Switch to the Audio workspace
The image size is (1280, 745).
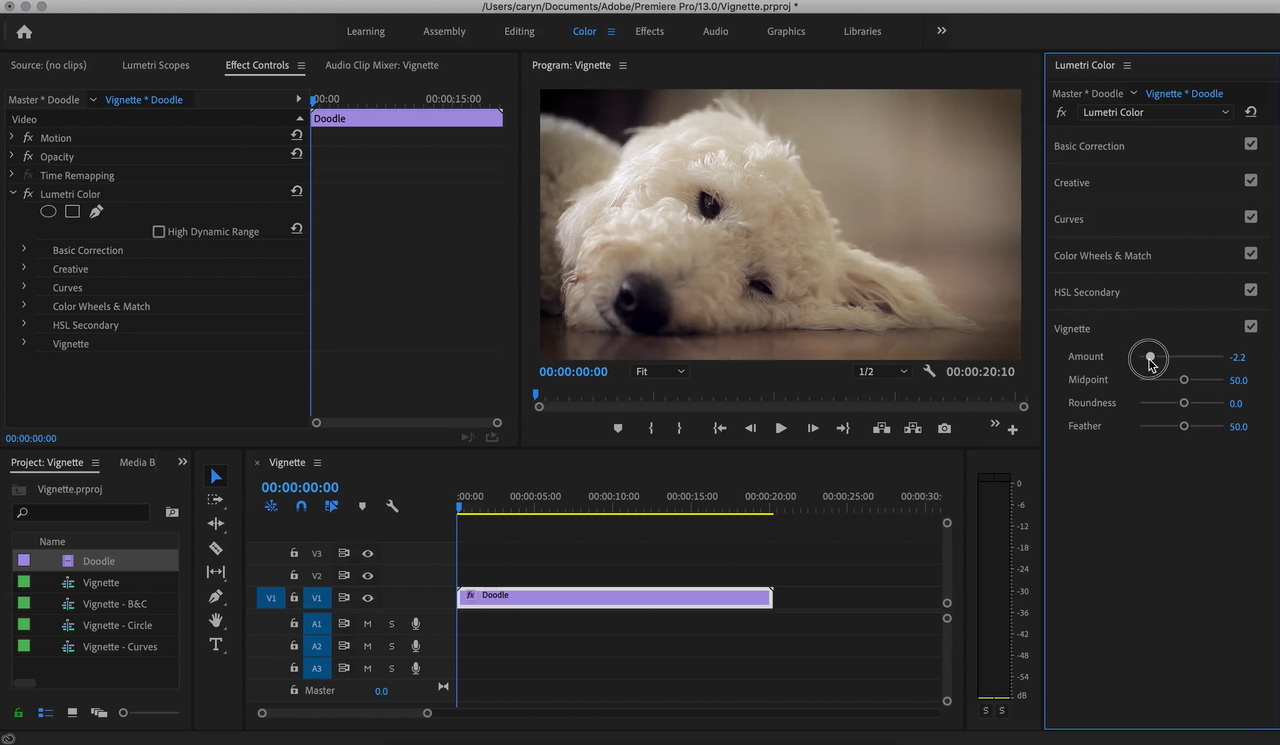(715, 31)
